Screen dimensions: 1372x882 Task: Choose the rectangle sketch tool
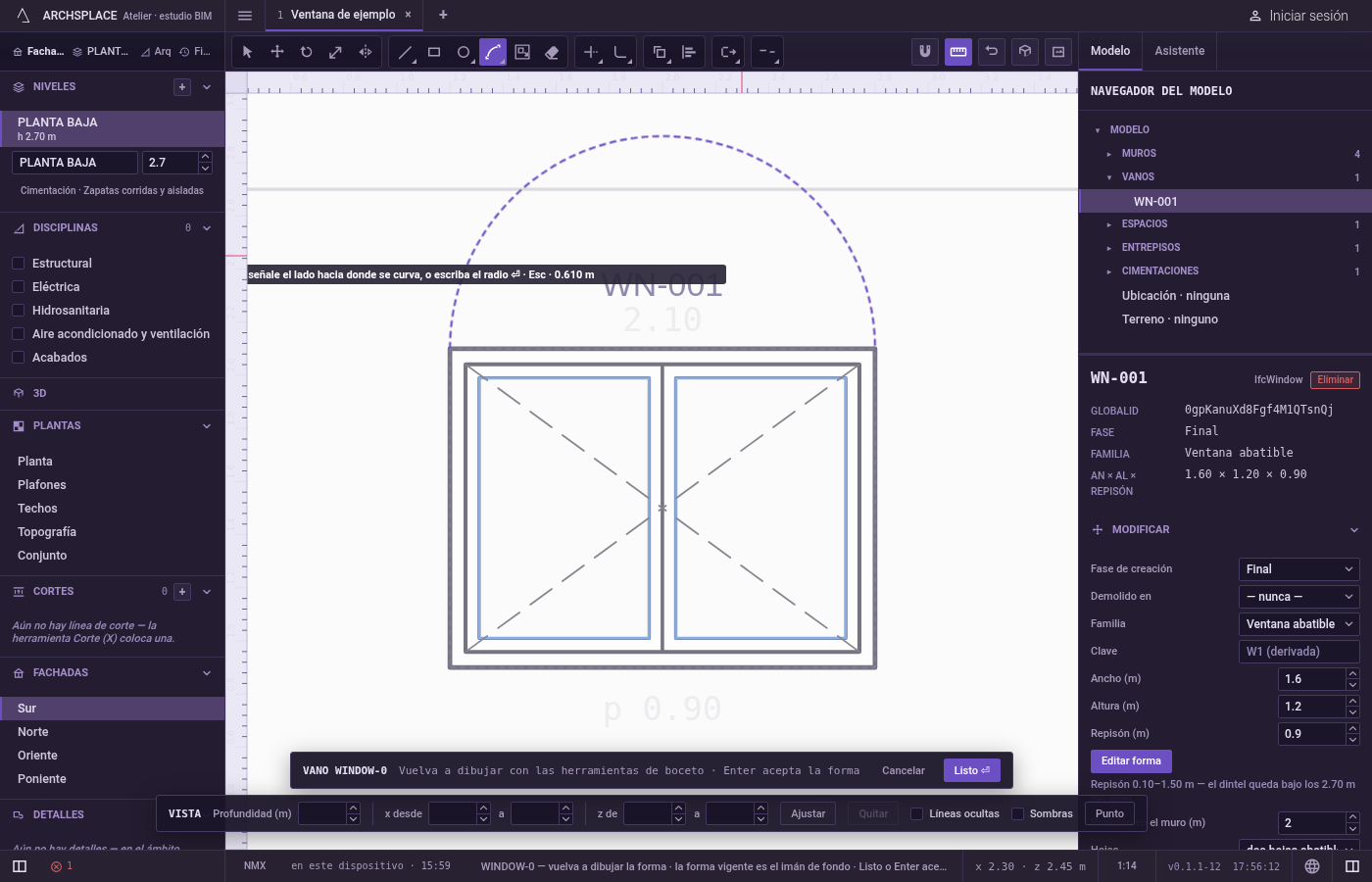pos(434,52)
